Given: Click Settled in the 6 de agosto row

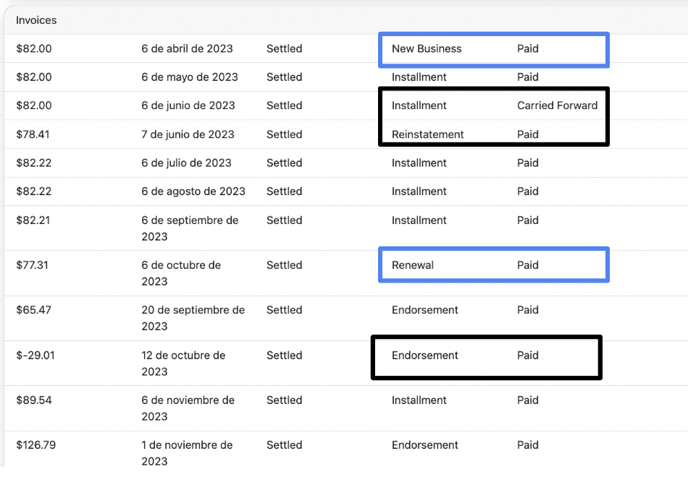Looking at the screenshot, I should [284, 191].
